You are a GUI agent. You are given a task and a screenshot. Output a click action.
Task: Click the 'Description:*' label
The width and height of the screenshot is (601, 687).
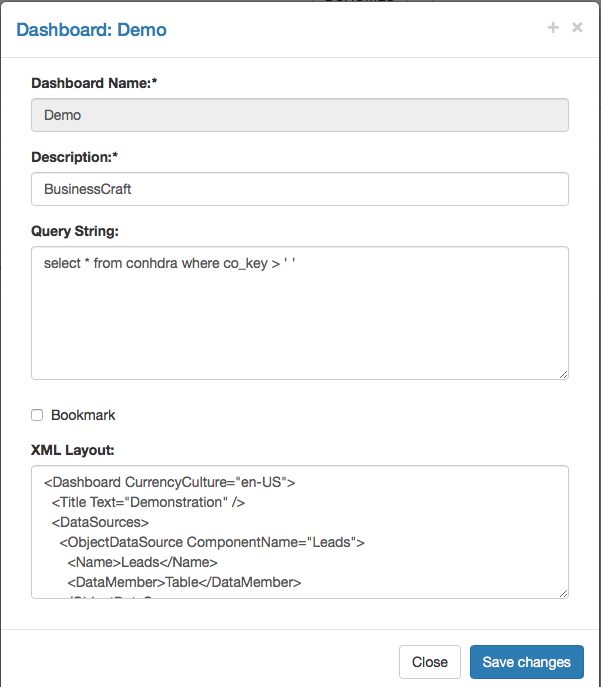(x=74, y=157)
